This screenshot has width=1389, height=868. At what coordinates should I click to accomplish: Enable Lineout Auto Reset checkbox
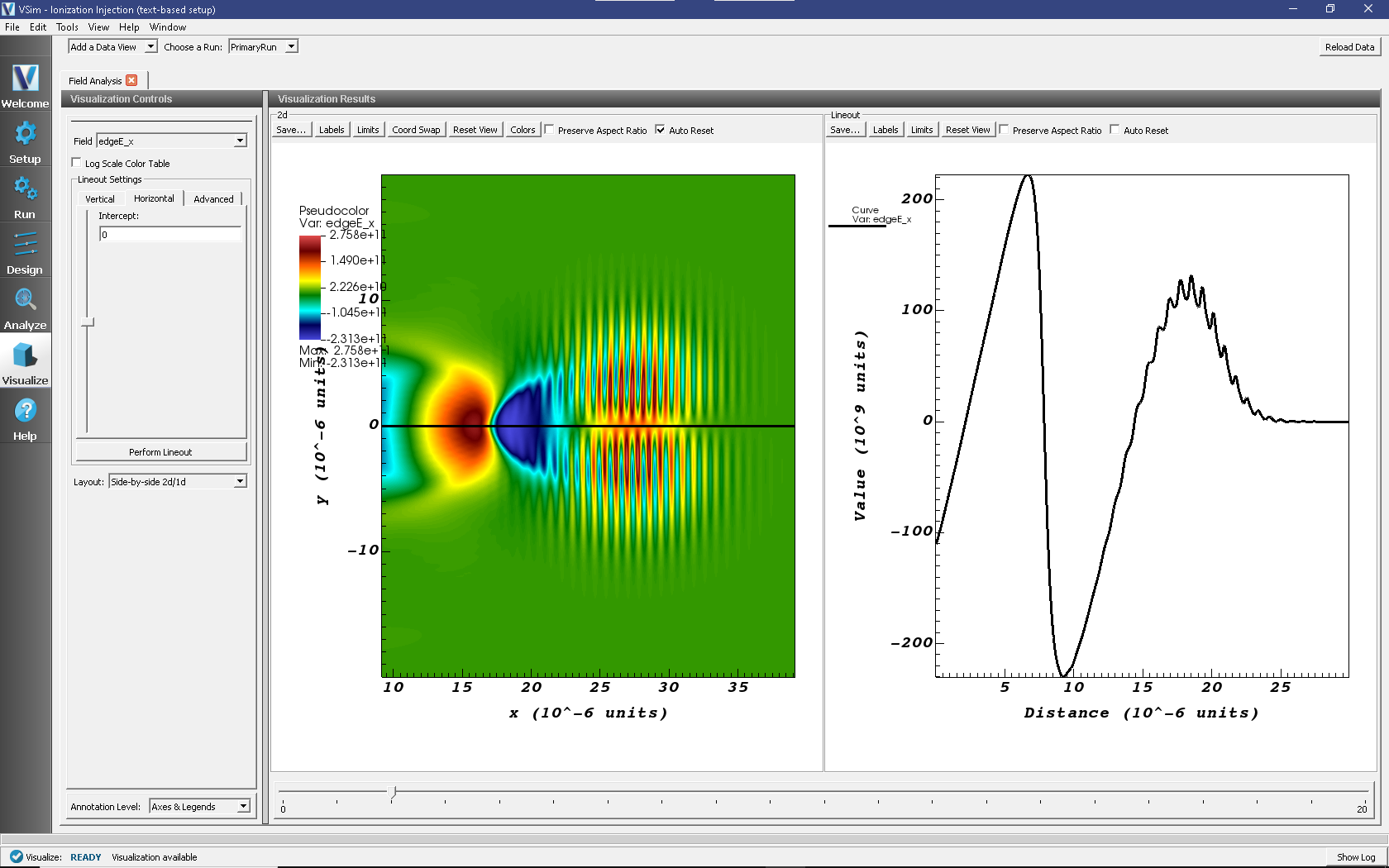[x=1115, y=129]
